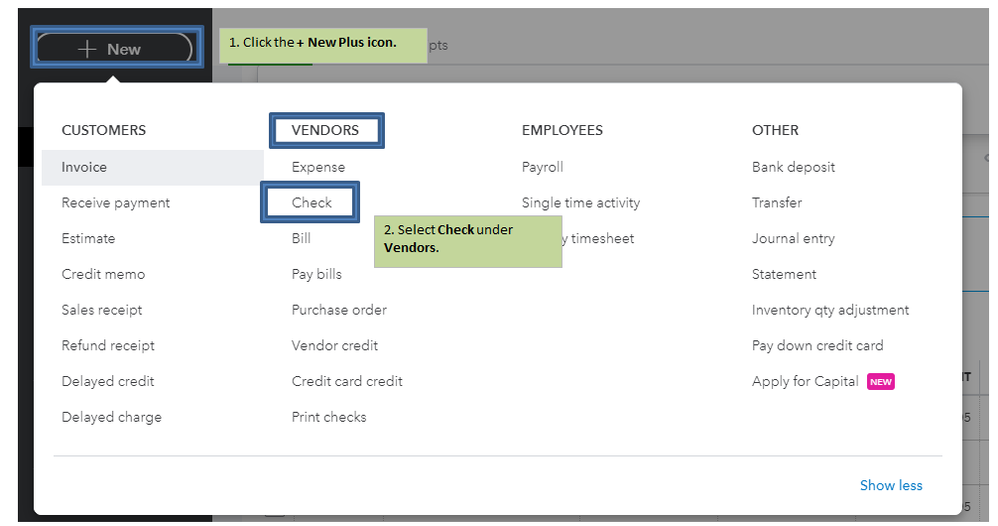The image size is (998, 526).
Task: Select Pay down credit card
Action: [x=818, y=346]
